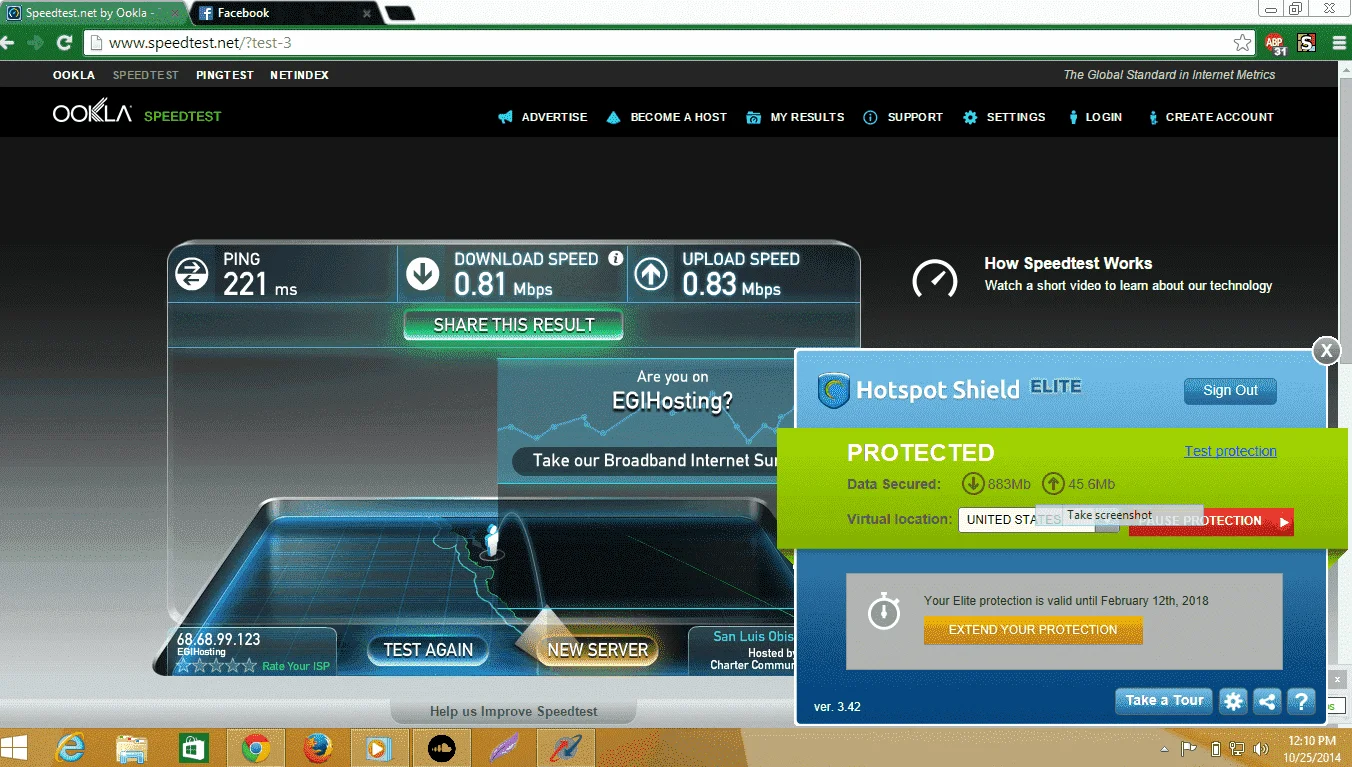This screenshot has height=767, width=1352.
Task: Open File Explorer from the taskbar
Action: (133, 748)
